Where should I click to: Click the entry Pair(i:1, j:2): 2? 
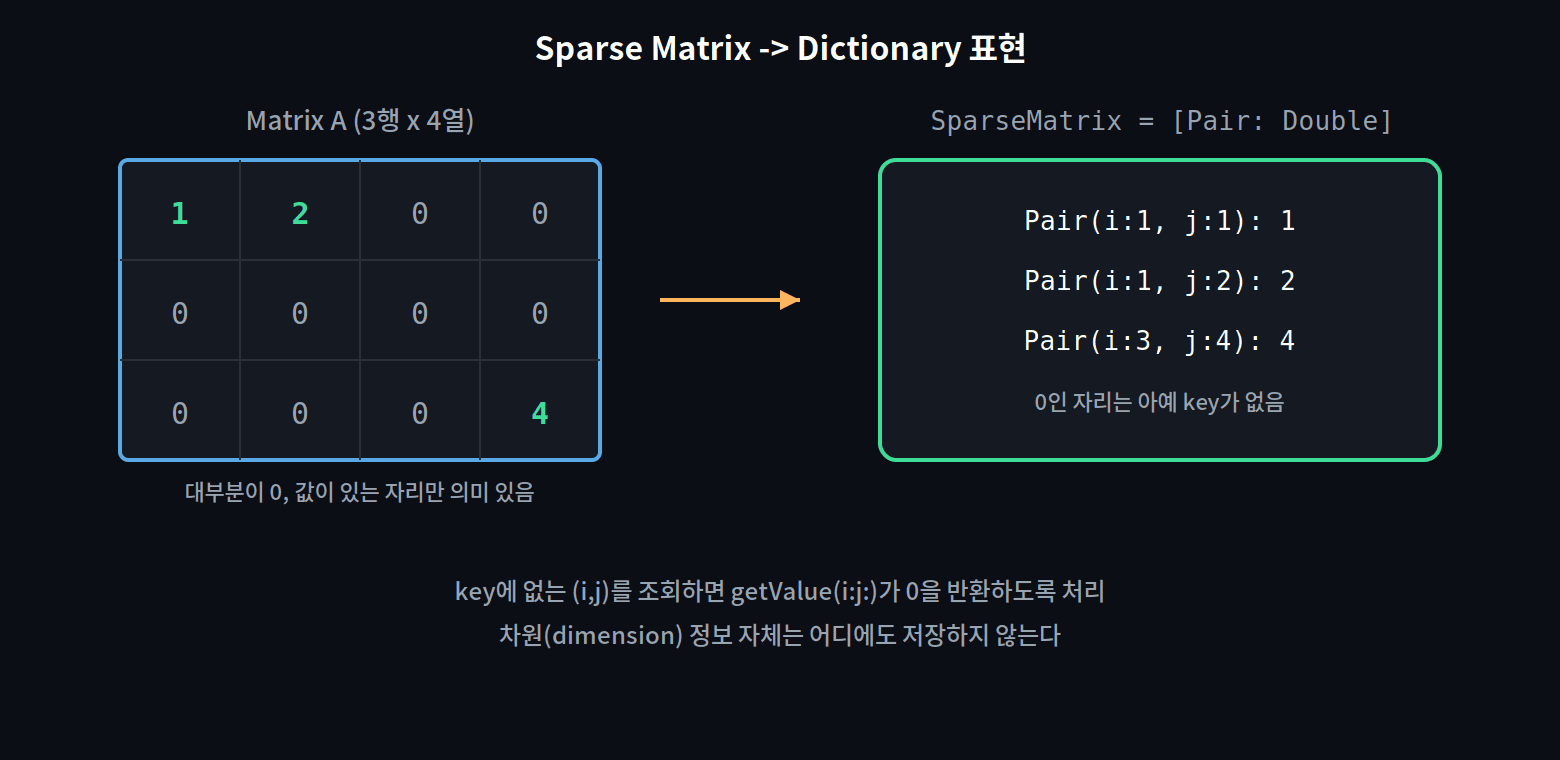tap(1160, 281)
